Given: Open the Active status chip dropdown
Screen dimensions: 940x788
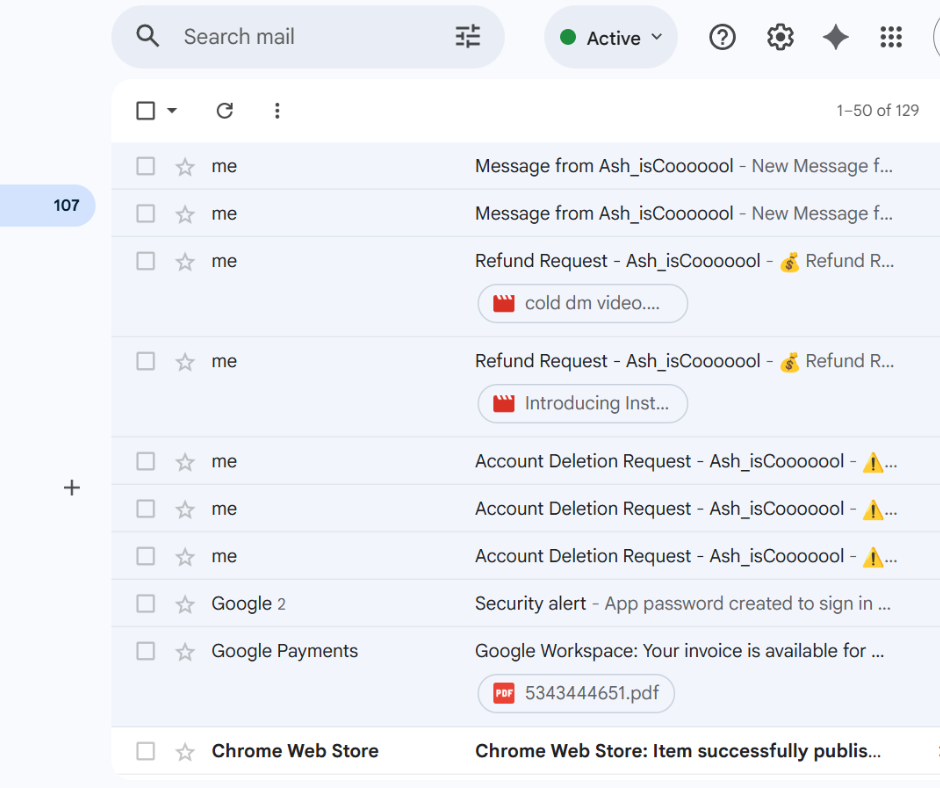Looking at the screenshot, I should 610,37.
